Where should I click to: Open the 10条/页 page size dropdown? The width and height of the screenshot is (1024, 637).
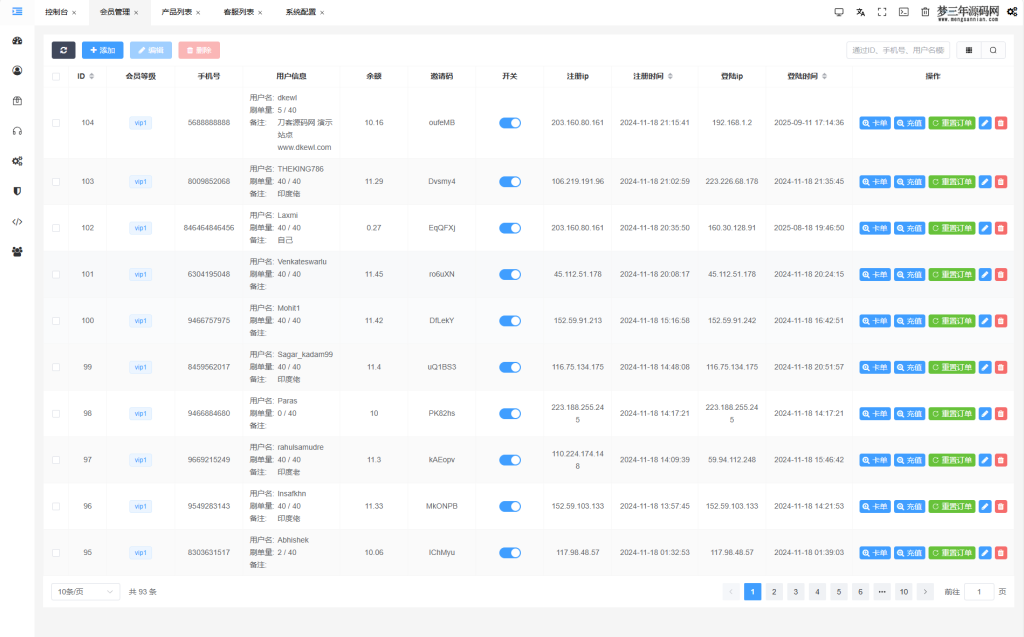(x=85, y=592)
